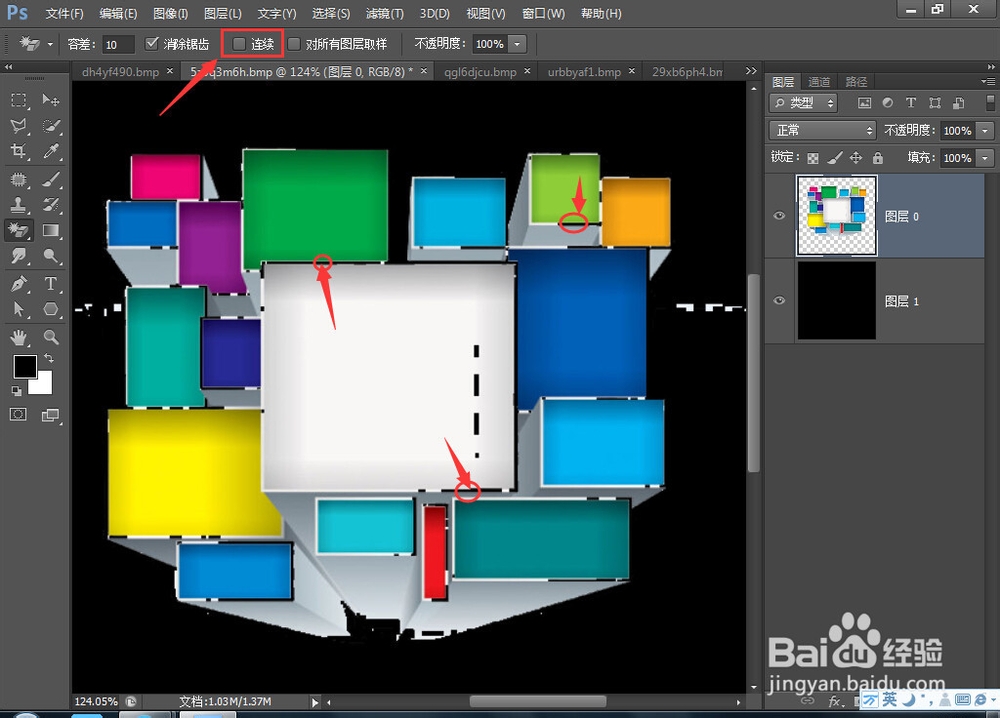Switch to the 通道 channels tab
The width and height of the screenshot is (1000, 718).
(819, 82)
